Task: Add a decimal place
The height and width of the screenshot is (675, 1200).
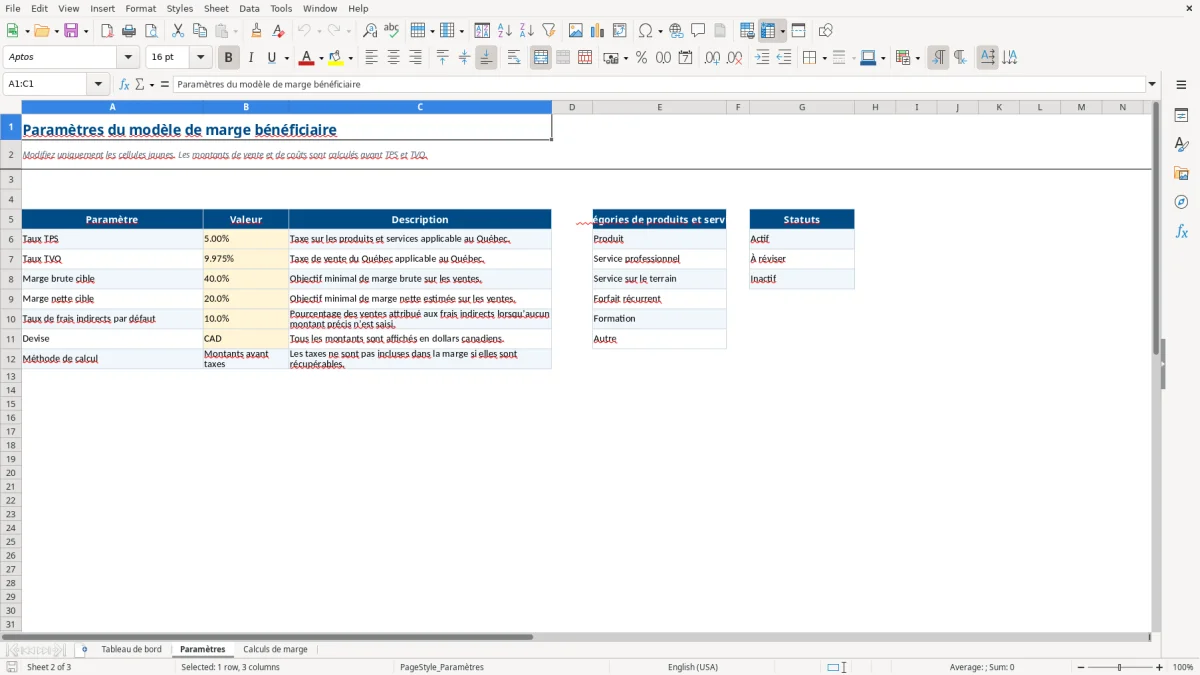Action: pos(713,58)
